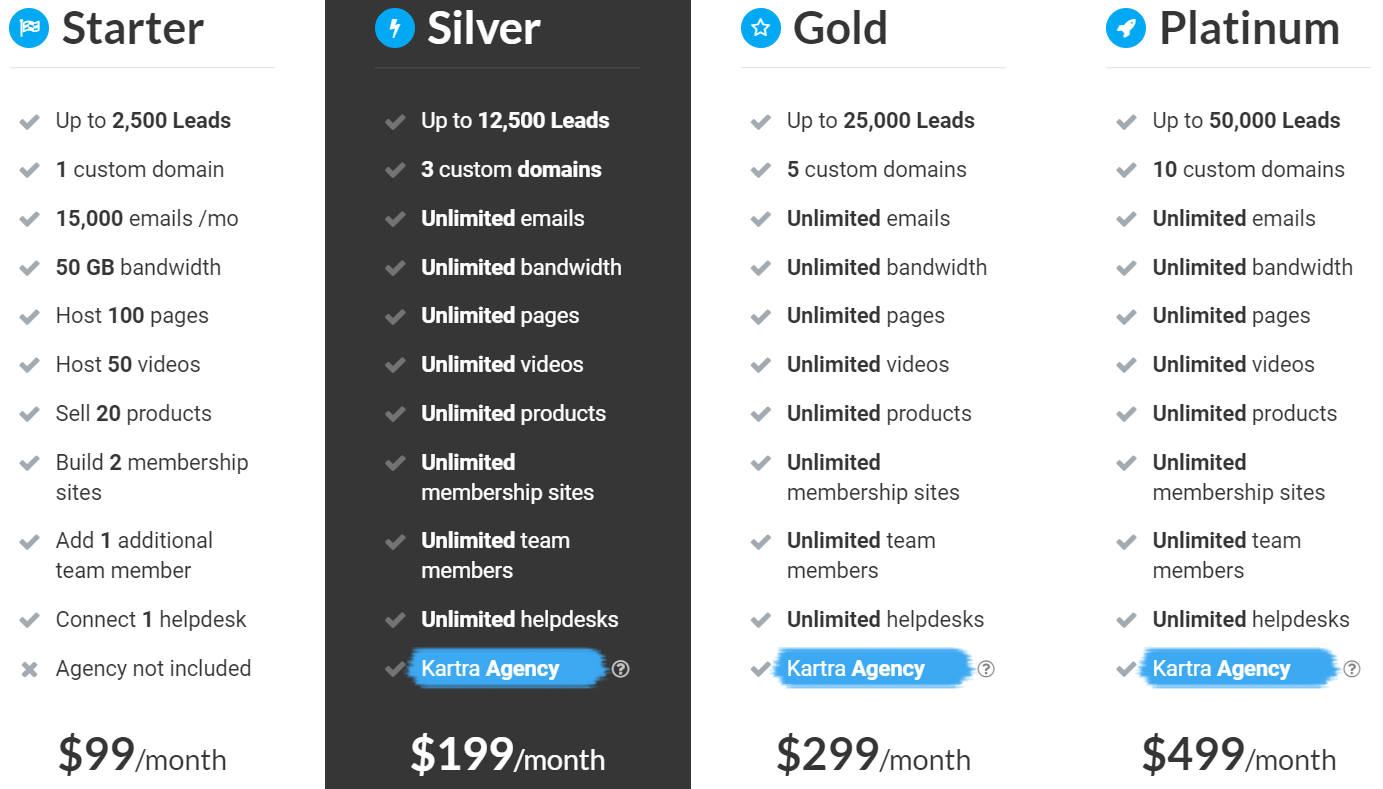
Task: Choose the Platinum plan heading
Action: point(1249,28)
